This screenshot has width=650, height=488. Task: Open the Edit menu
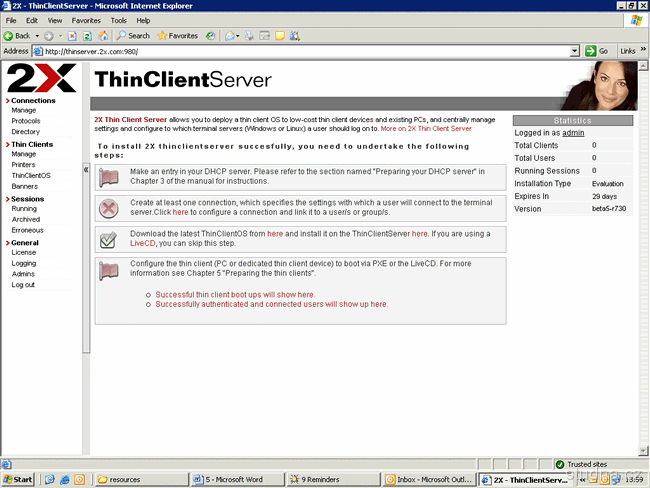click(x=32, y=20)
